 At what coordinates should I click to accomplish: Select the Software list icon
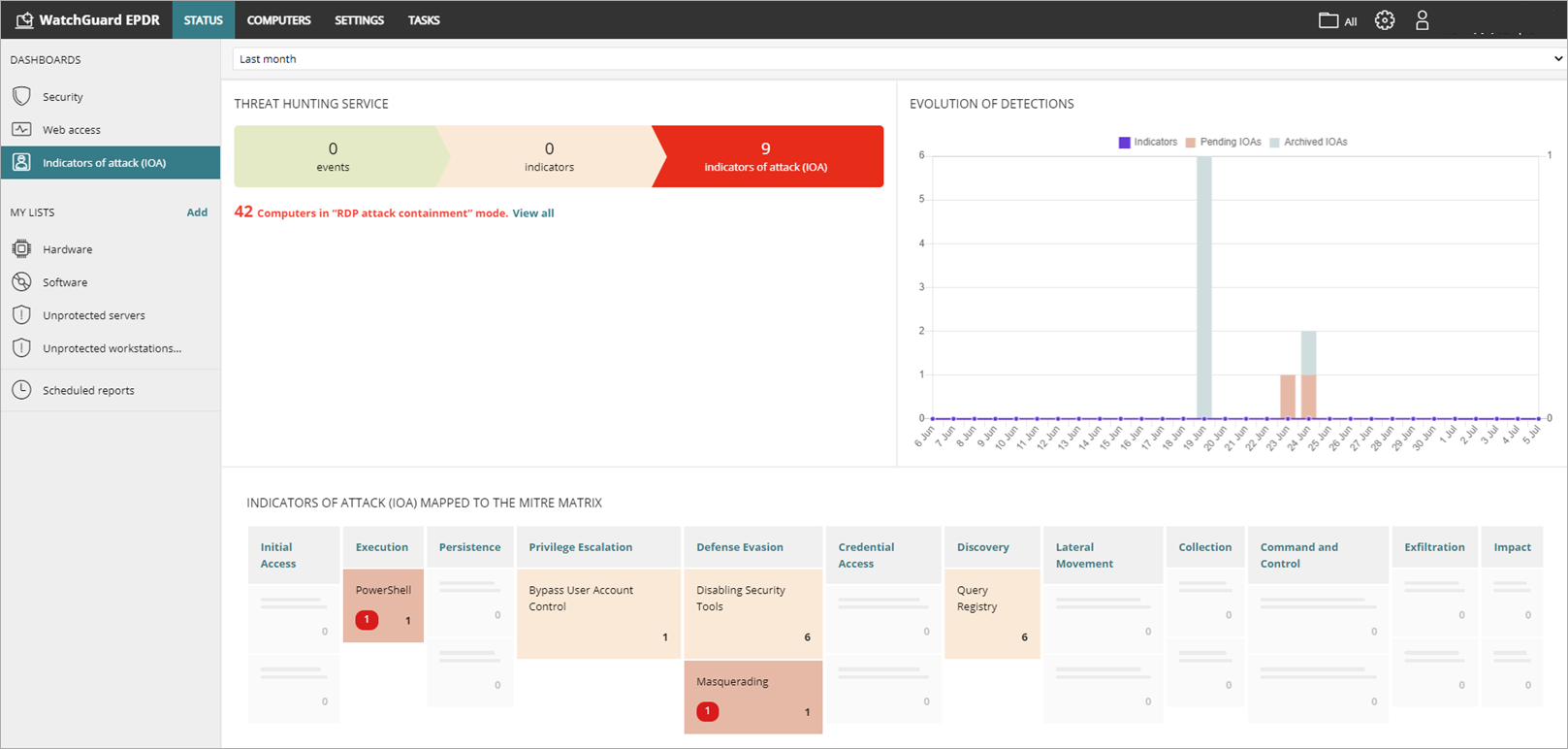pyautogui.click(x=21, y=282)
